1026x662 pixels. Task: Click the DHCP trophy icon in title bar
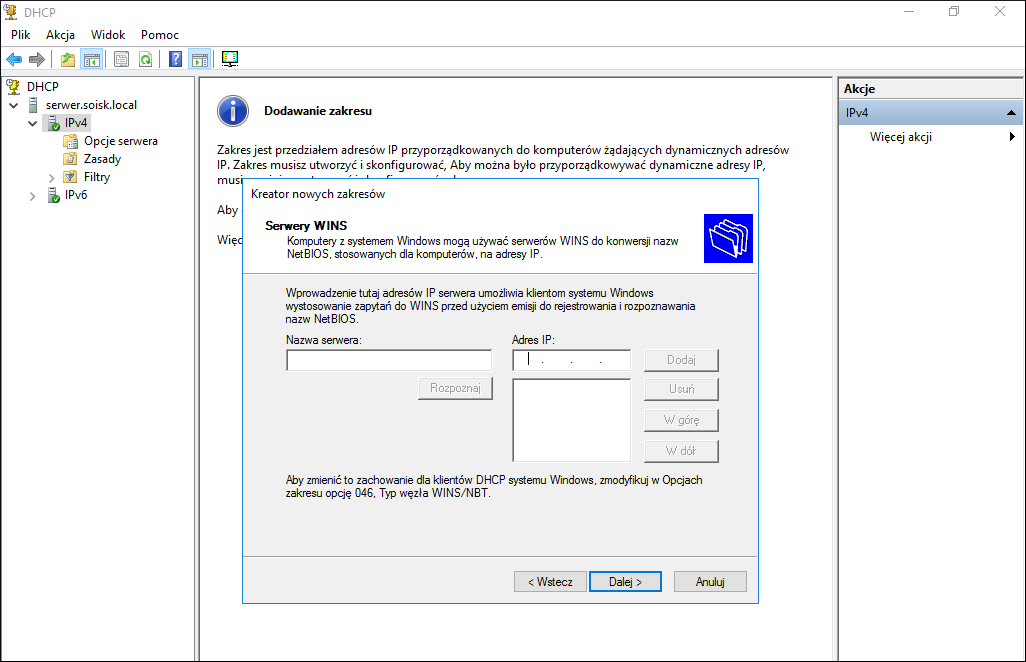click(11, 12)
